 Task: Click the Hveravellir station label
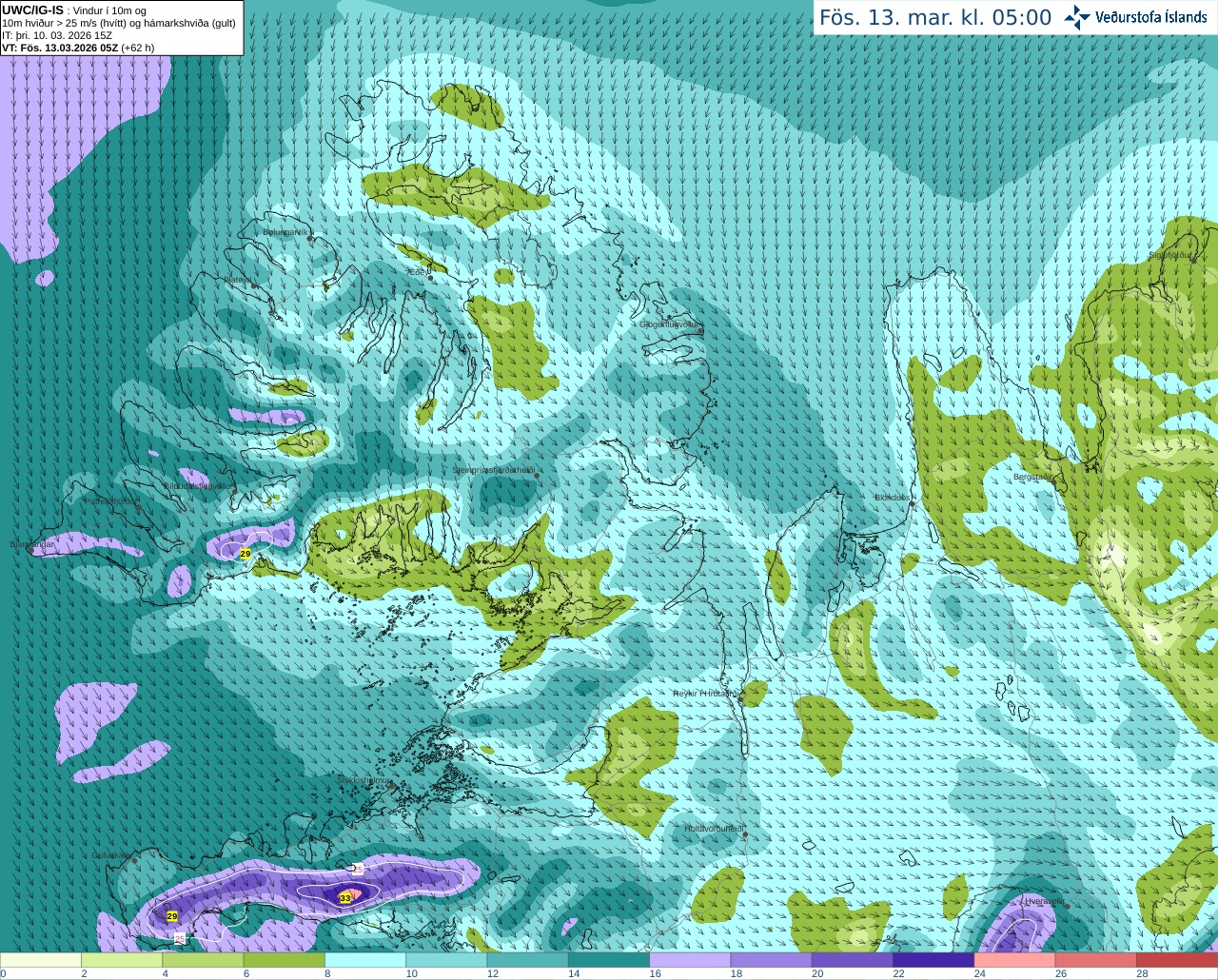[1045, 900]
